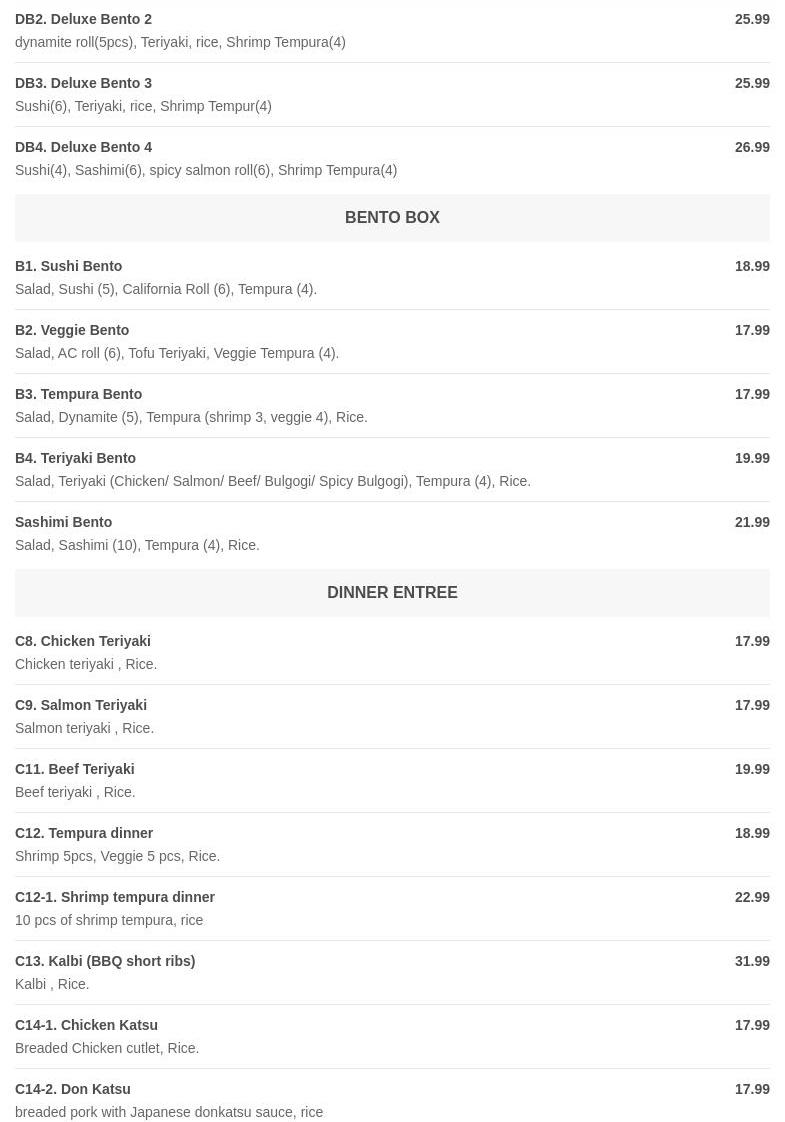Choose DB4. Deluxe Bento 4

[x=84, y=148]
